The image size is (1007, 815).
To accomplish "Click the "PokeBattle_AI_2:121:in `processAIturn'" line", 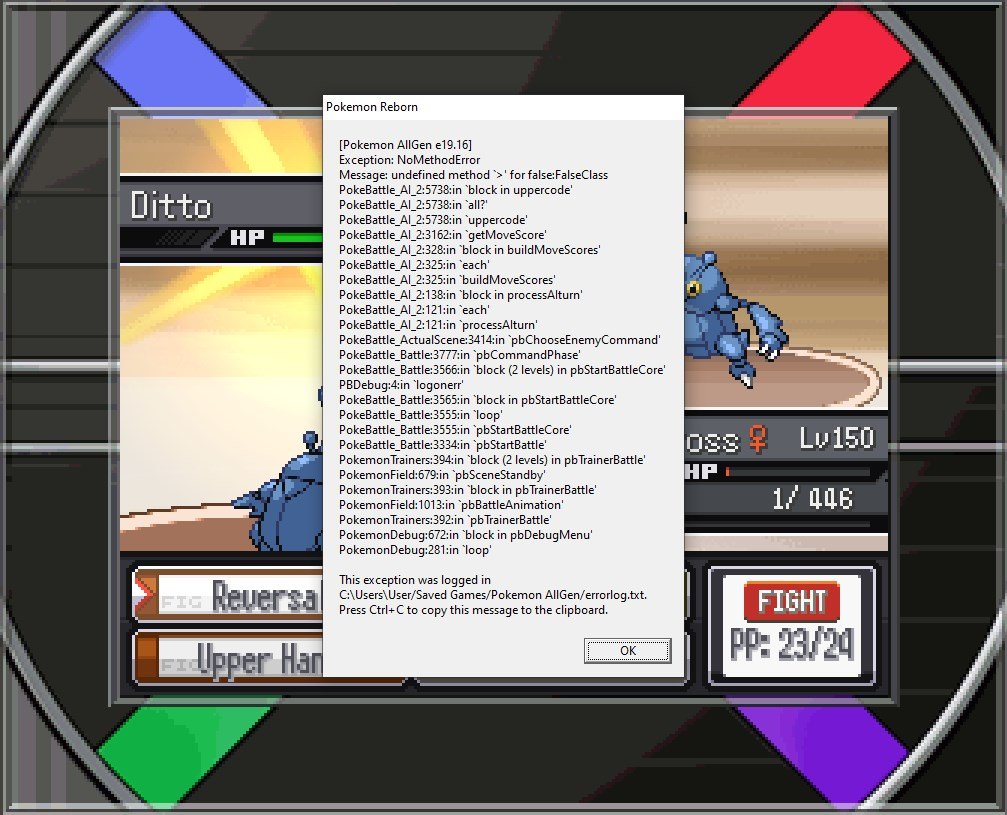I will click(438, 324).
